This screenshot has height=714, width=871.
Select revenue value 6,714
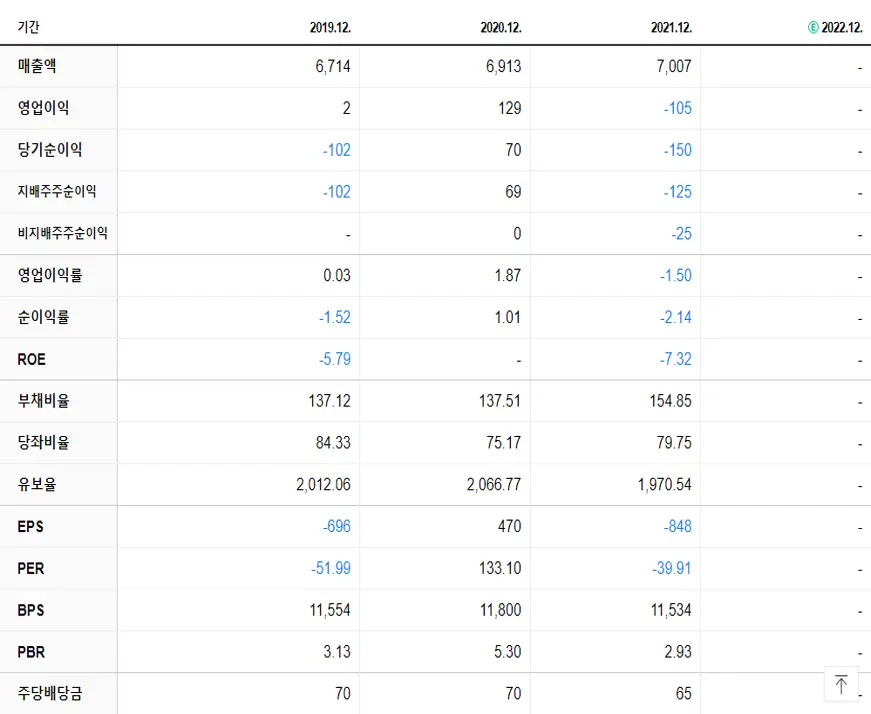(x=333, y=66)
